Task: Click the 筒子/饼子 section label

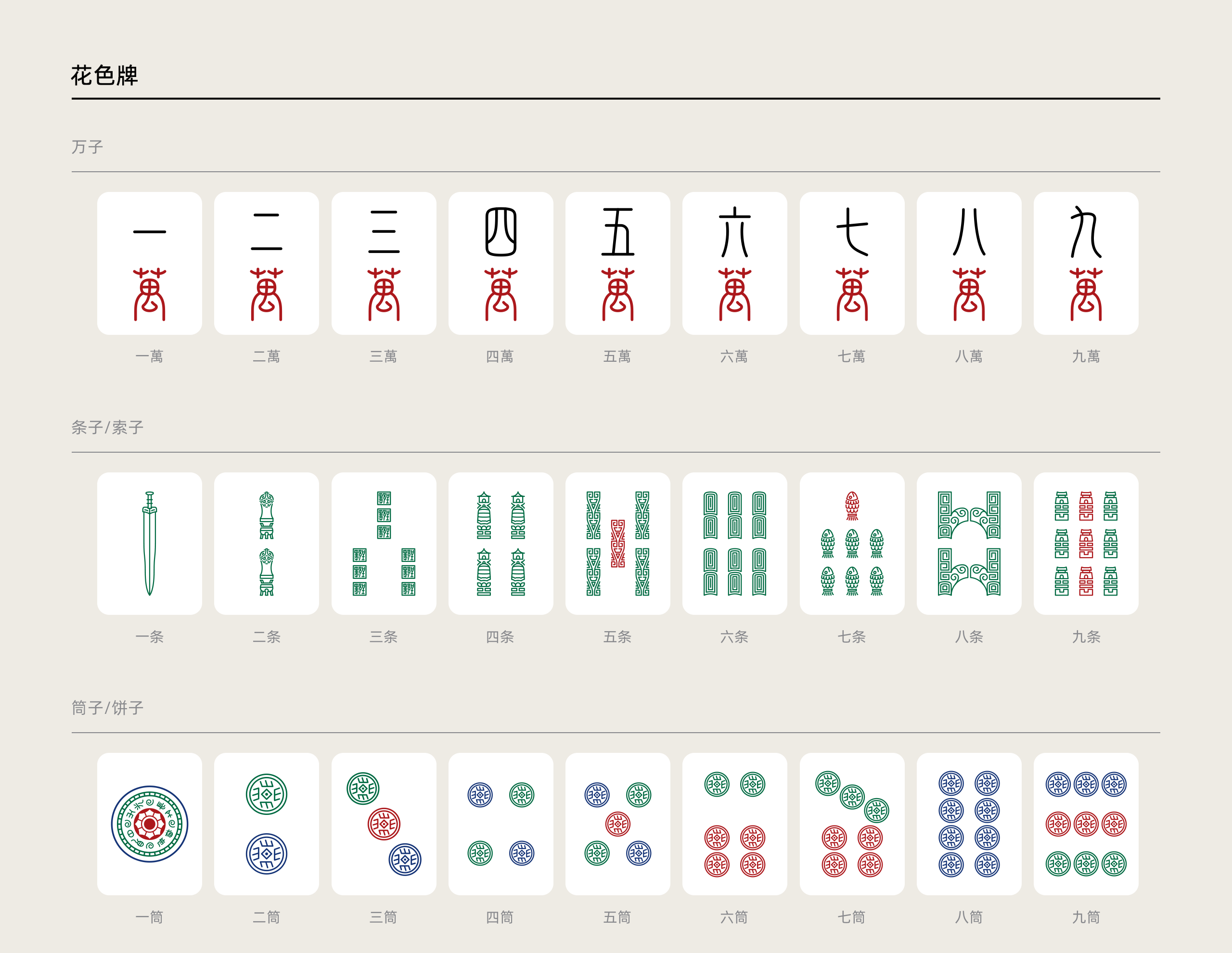Action: pos(107,708)
